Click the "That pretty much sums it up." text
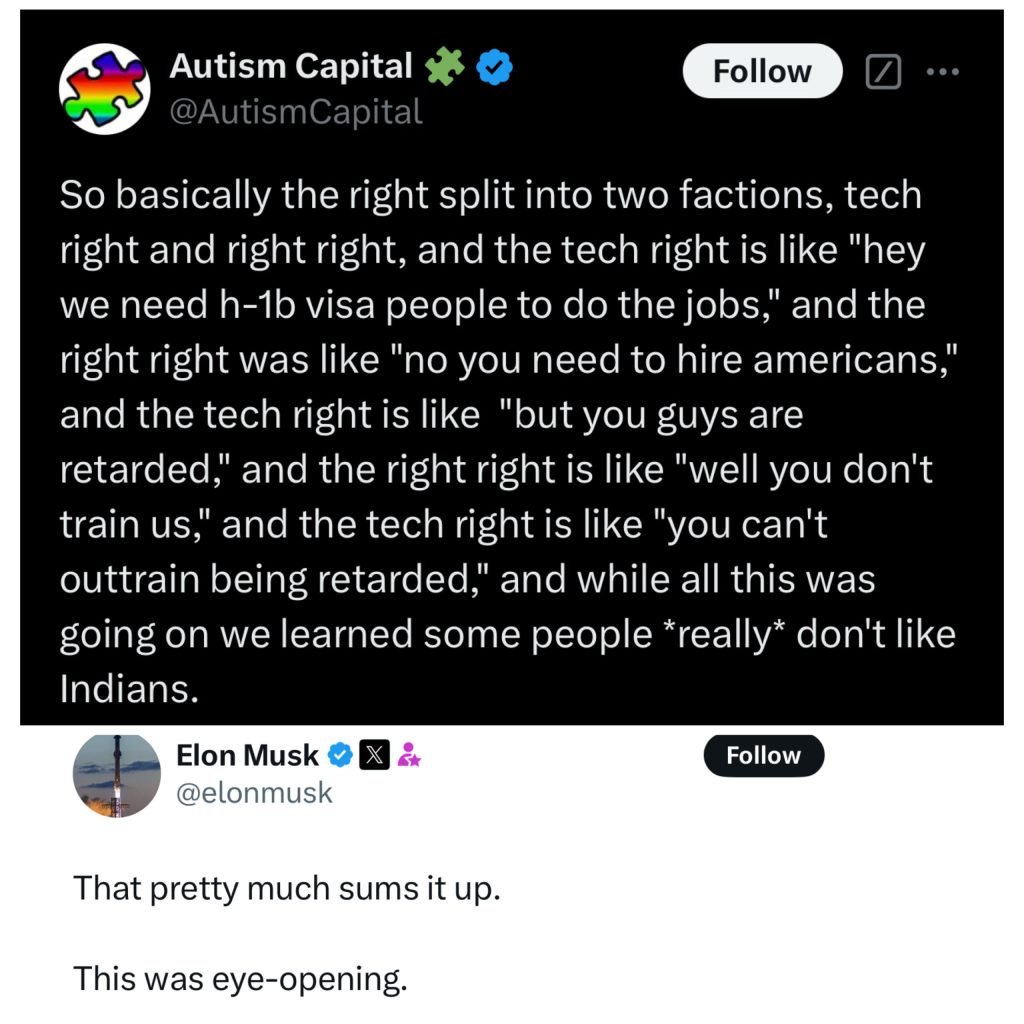The image size is (1024, 1024). [x=286, y=888]
